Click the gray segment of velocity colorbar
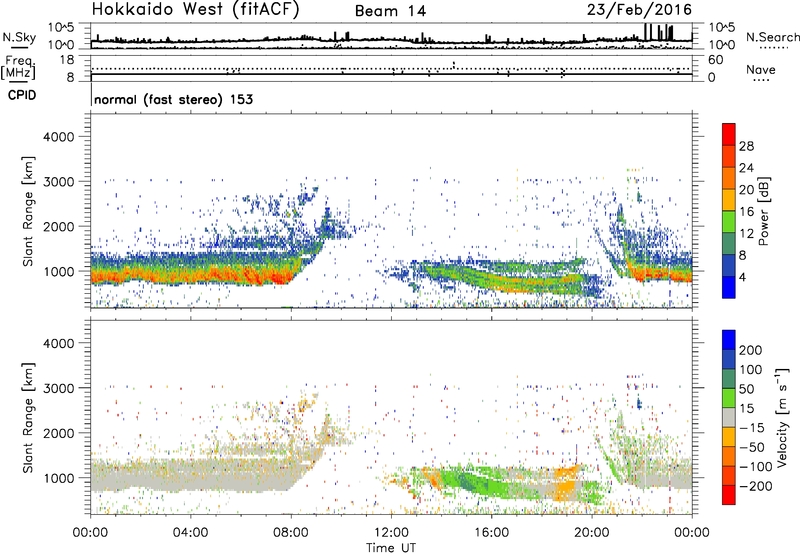The width and height of the screenshot is (800, 554). coord(729,418)
